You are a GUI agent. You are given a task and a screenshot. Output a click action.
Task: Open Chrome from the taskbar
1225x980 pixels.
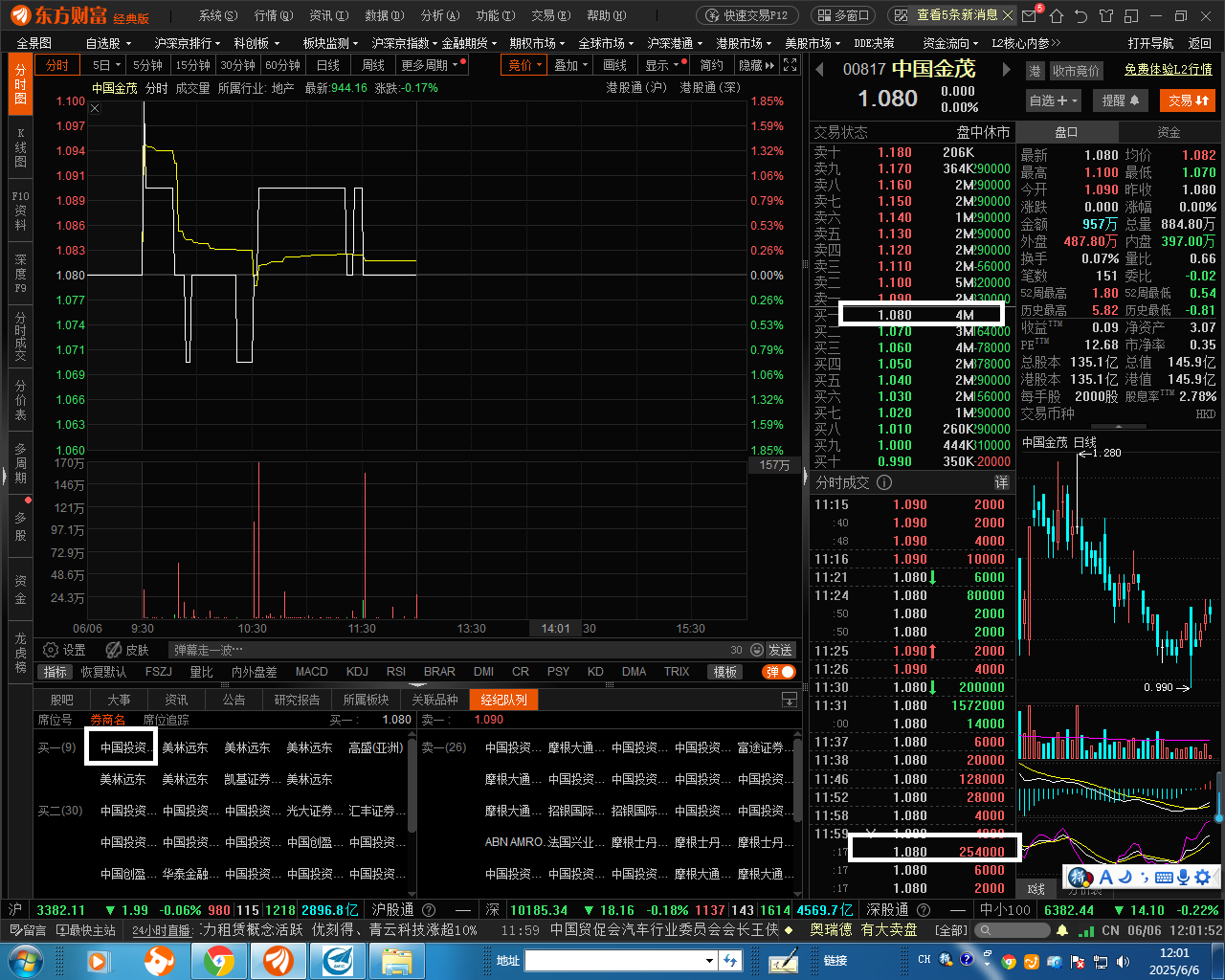[x=219, y=960]
